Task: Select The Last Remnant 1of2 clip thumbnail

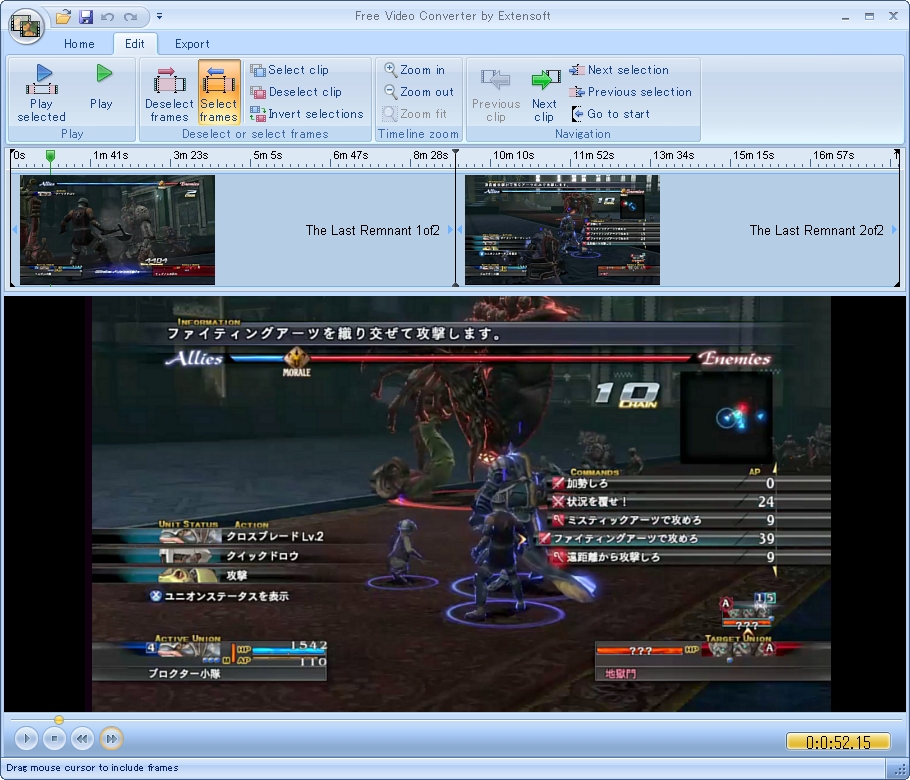Action: coord(117,230)
